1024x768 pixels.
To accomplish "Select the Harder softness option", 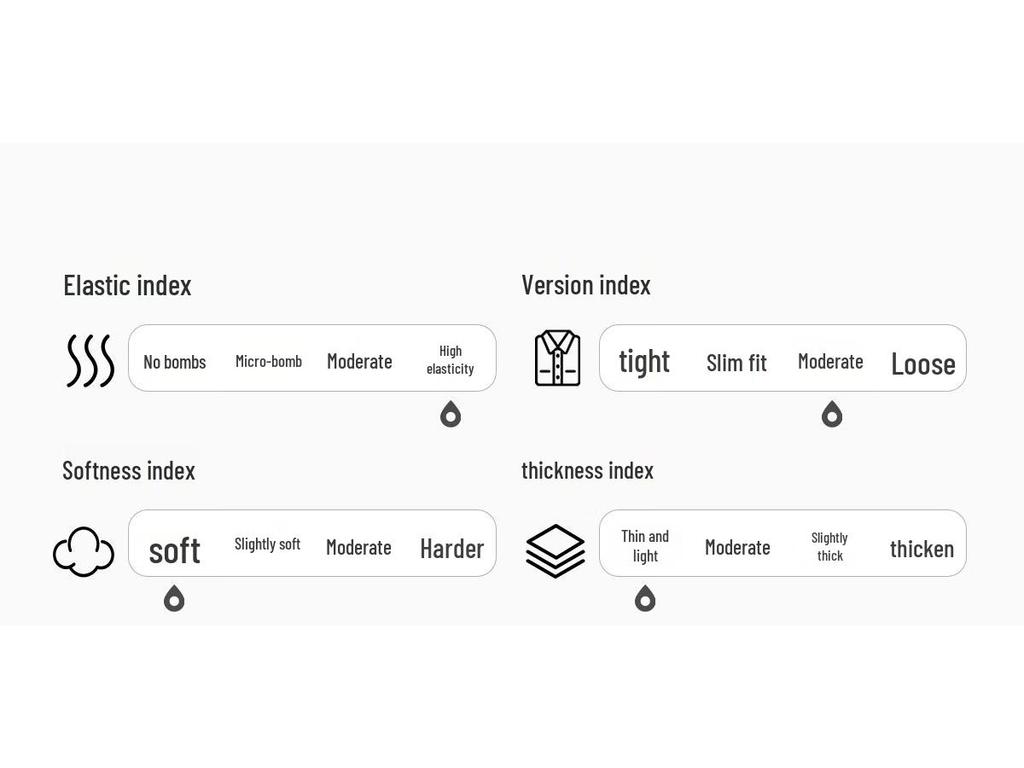I will [x=451, y=548].
